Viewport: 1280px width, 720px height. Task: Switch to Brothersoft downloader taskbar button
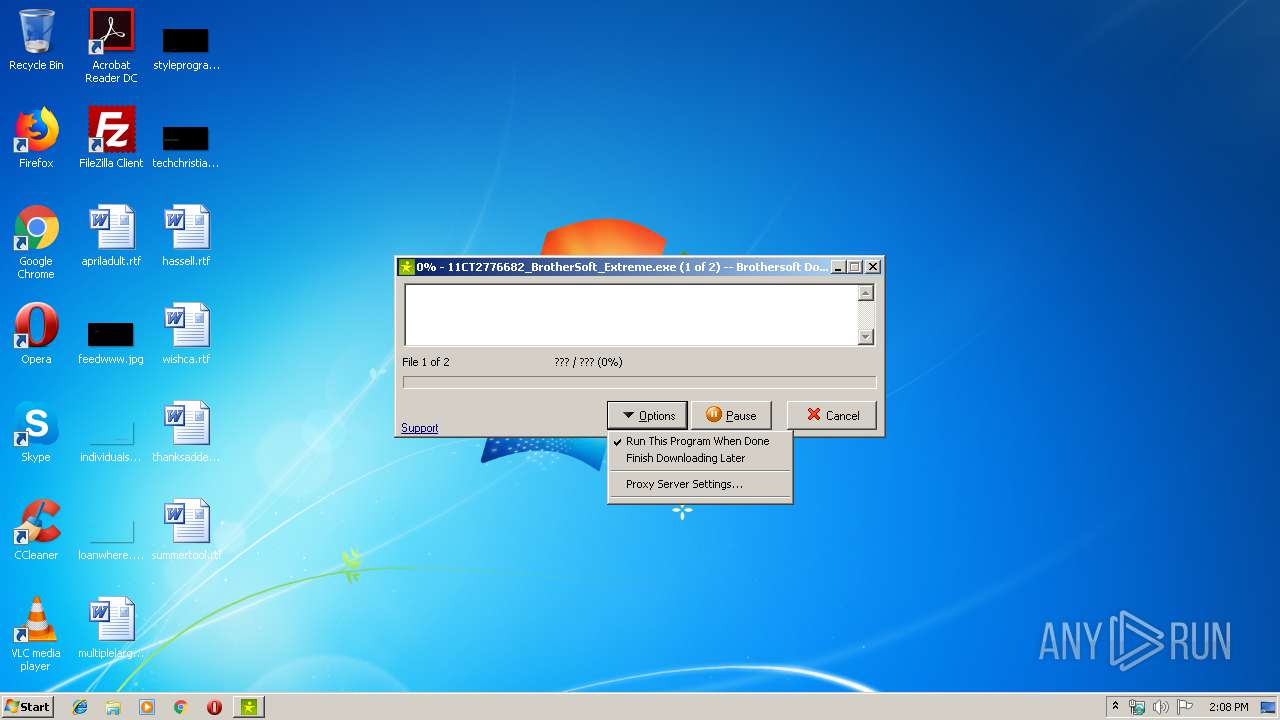tap(248, 707)
